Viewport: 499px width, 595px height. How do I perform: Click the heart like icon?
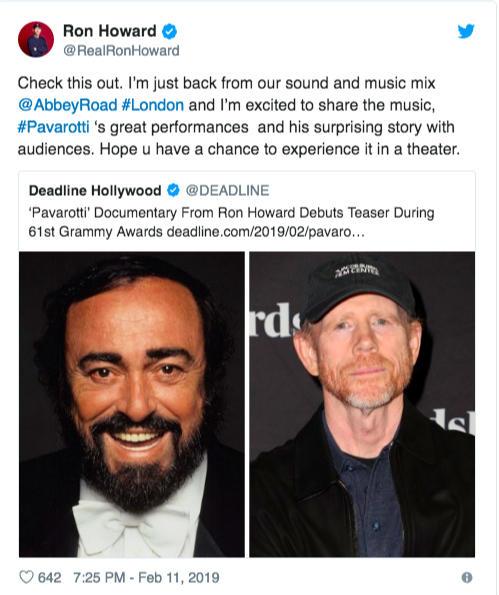click(26, 577)
